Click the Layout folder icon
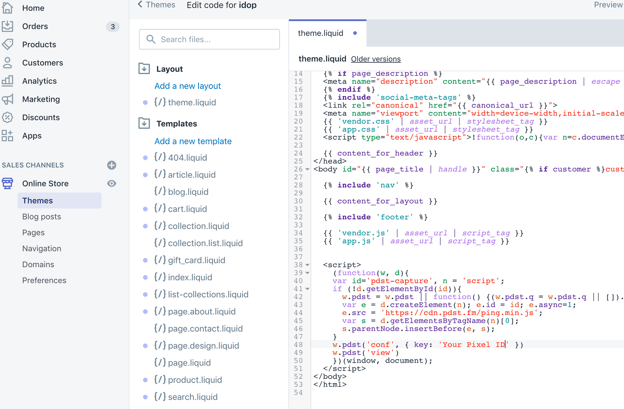 point(144,68)
